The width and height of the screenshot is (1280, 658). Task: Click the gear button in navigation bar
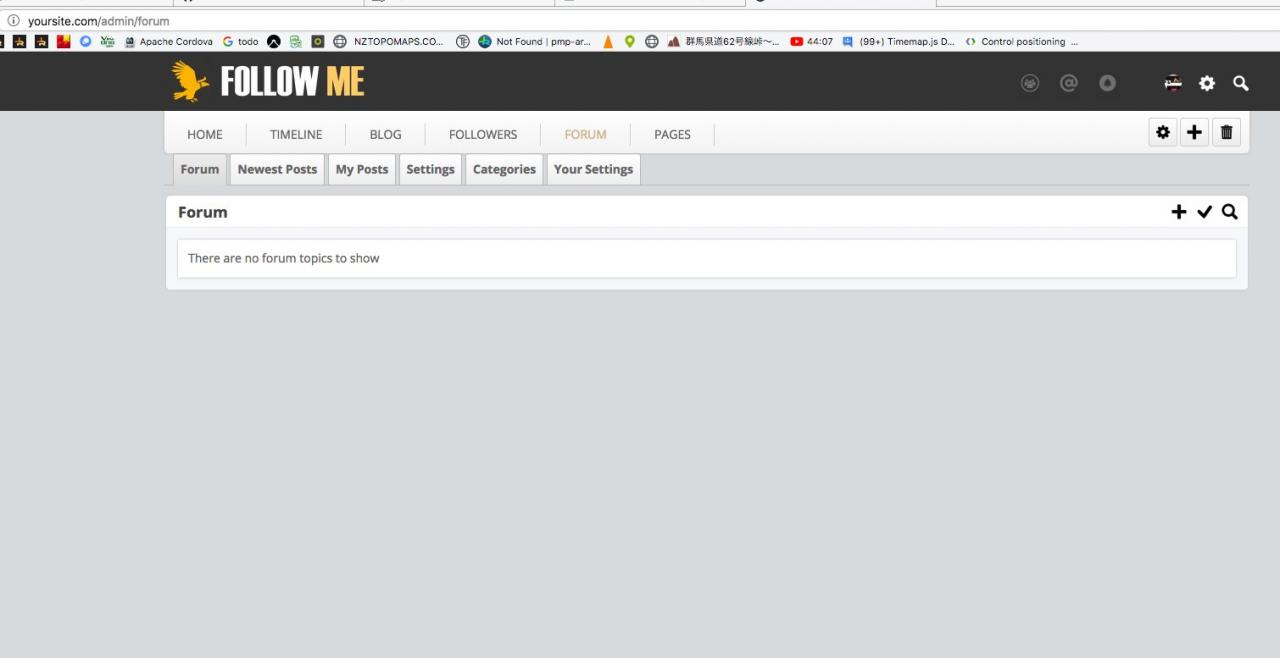click(1163, 132)
